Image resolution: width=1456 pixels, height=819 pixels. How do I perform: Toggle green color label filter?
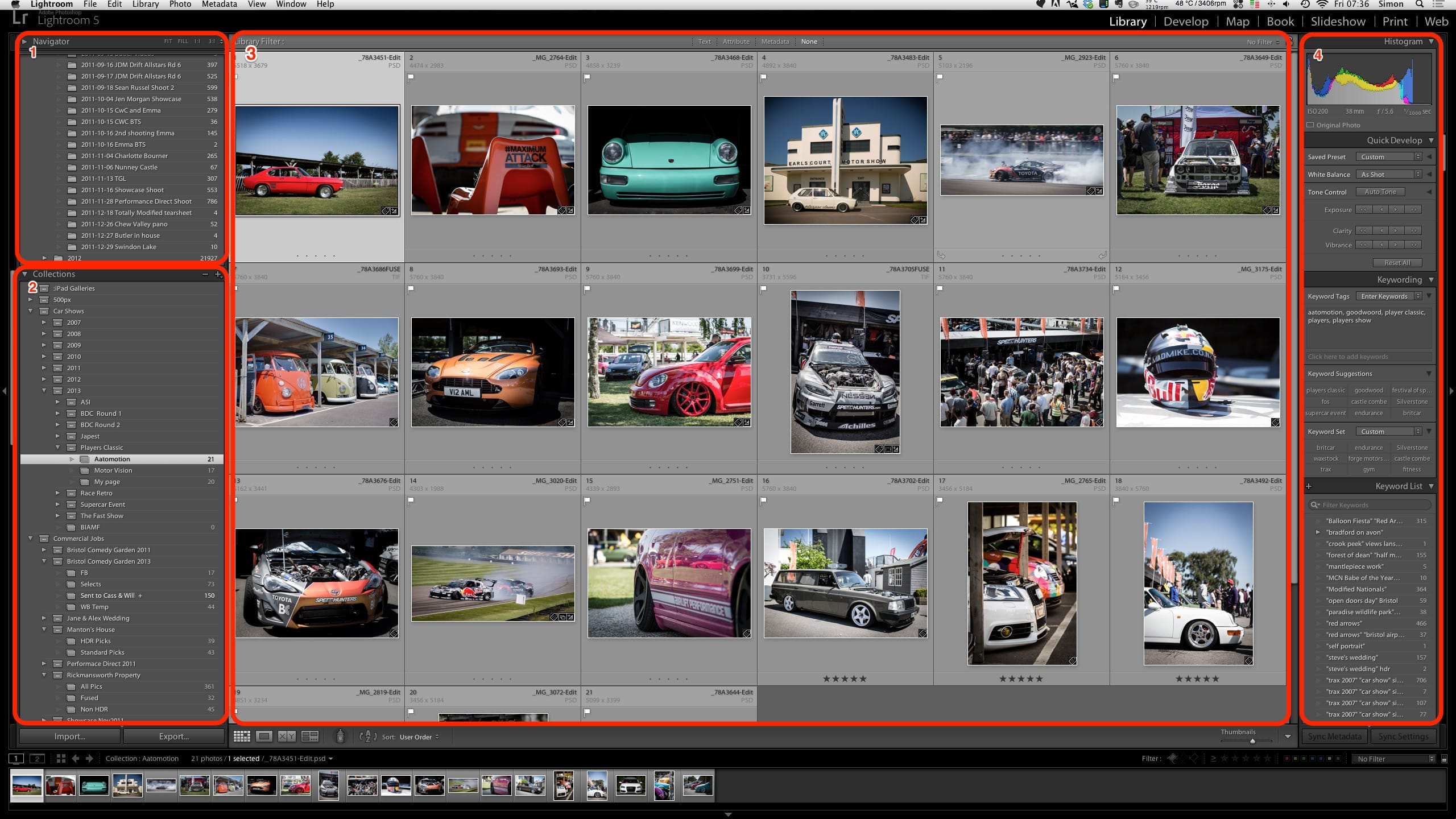point(1304,758)
